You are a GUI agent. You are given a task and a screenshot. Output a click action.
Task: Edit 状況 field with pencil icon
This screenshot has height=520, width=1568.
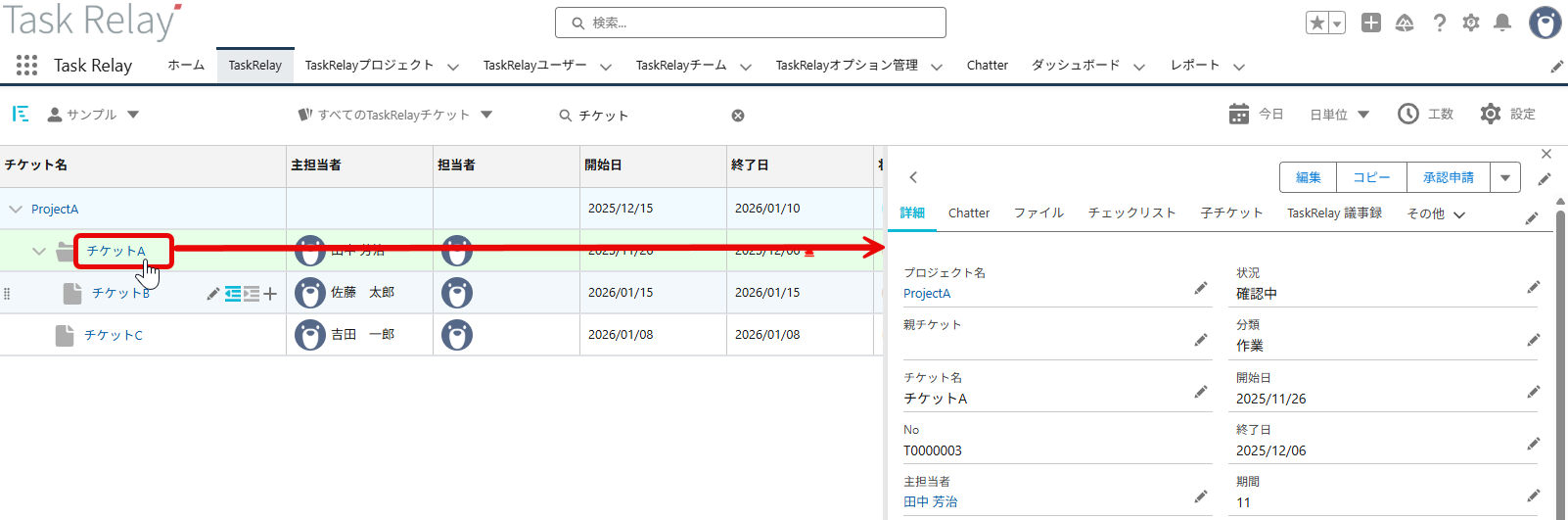[x=1533, y=287]
